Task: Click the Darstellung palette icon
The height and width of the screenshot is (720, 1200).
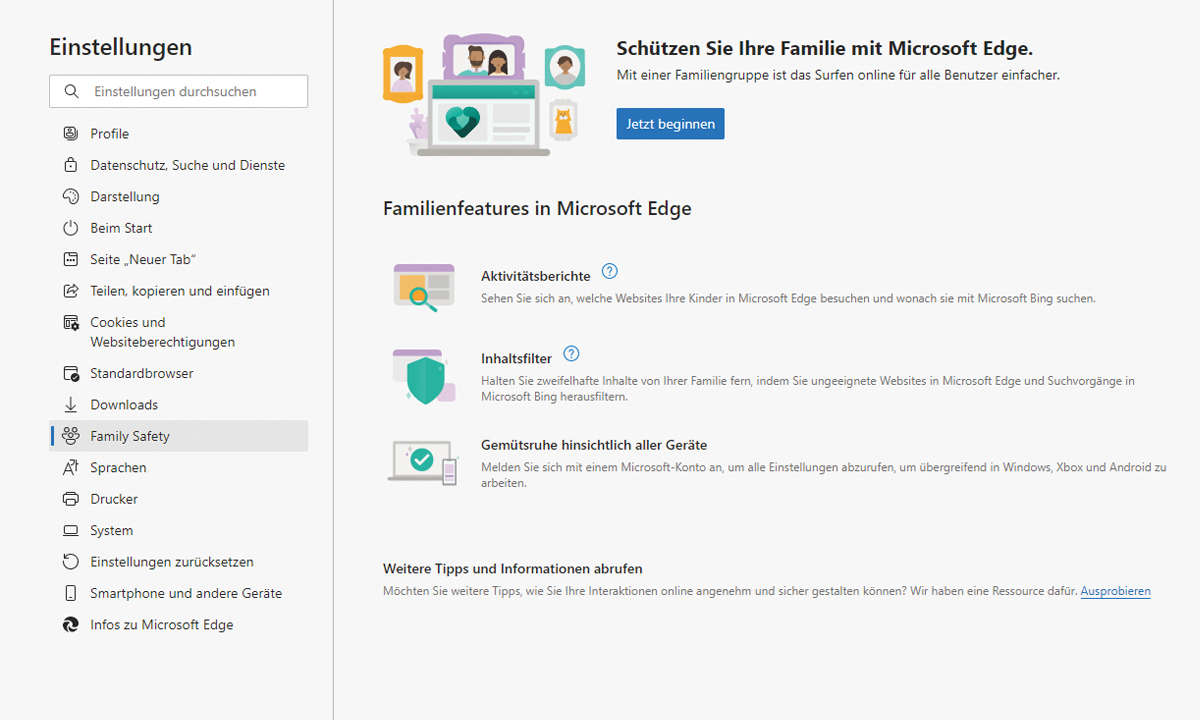Action: pos(70,197)
